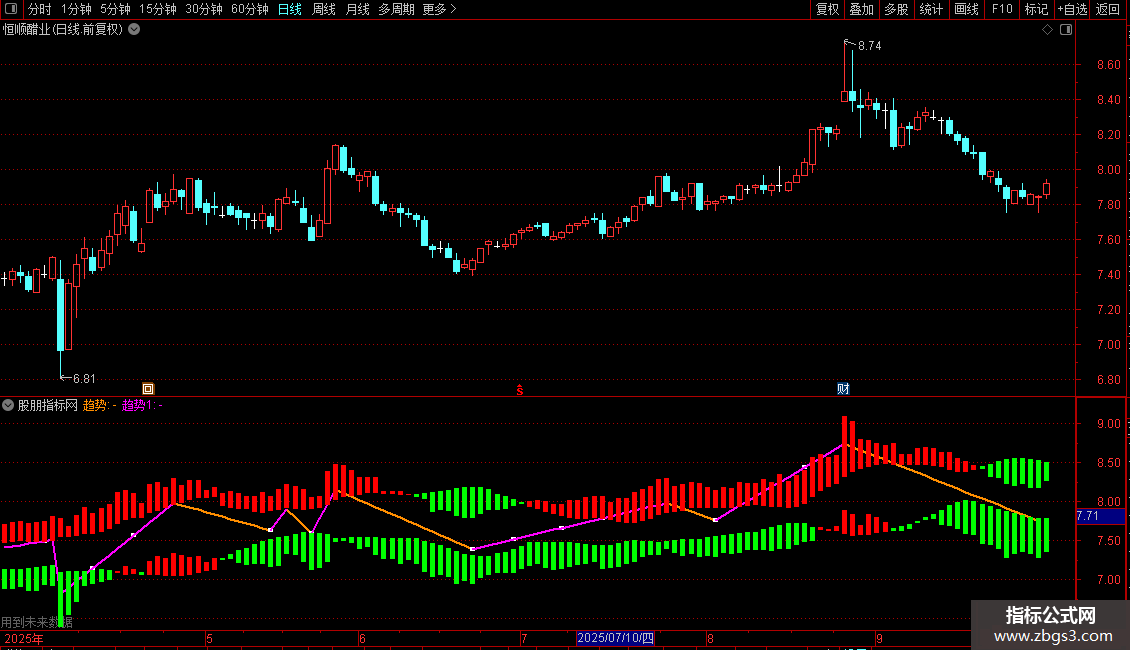Viewport: 1130px width, 650px height.
Task: Toggle the right side panel icon
Action: pyautogui.click(x=1066, y=30)
